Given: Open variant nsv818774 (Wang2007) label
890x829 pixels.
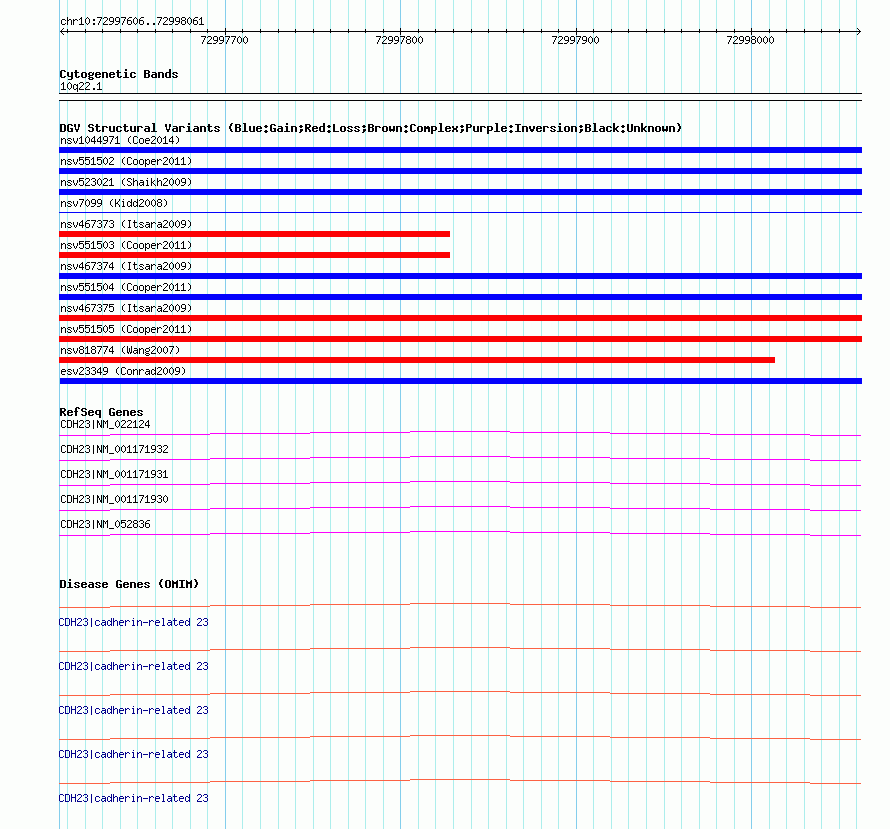Looking at the screenshot, I should tap(120, 350).
